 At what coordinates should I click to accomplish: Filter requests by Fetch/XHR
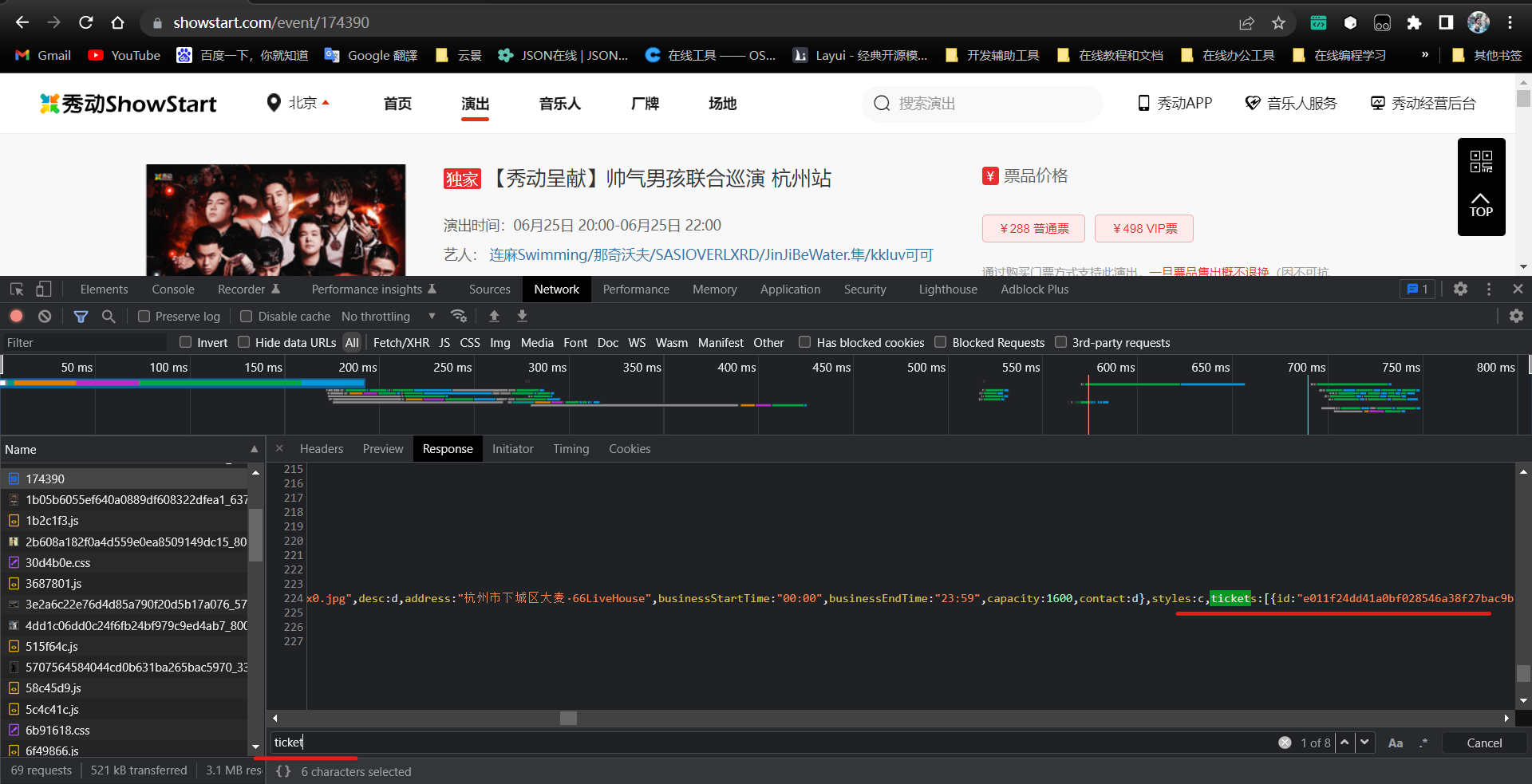(401, 342)
